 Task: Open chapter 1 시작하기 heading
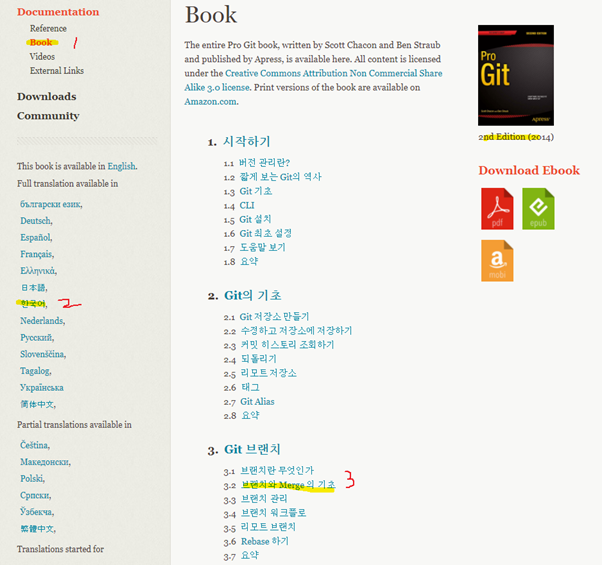pyautogui.click(x=247, y=142)
